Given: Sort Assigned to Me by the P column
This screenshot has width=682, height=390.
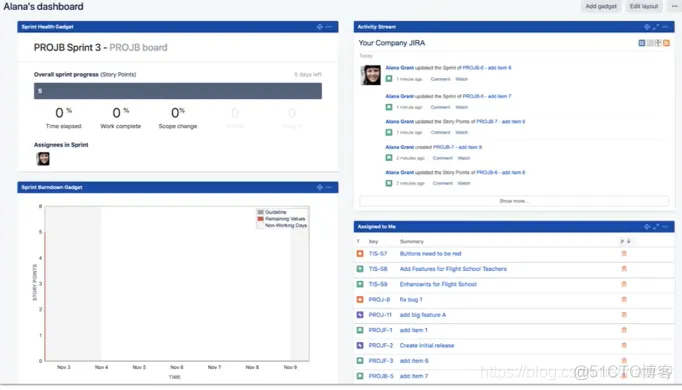Looking at the screenshot, I should [625, 241].
